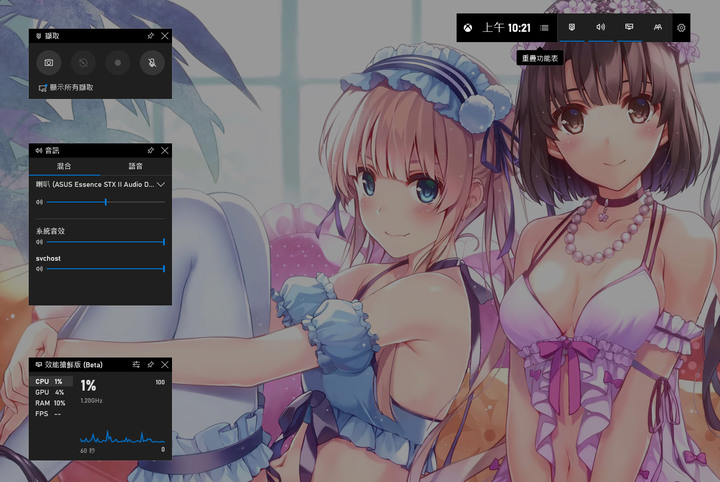This screenshot has height=482, width=720.
Task: Open the widget overlay menu (重疊功能表)
Action: 544,28
